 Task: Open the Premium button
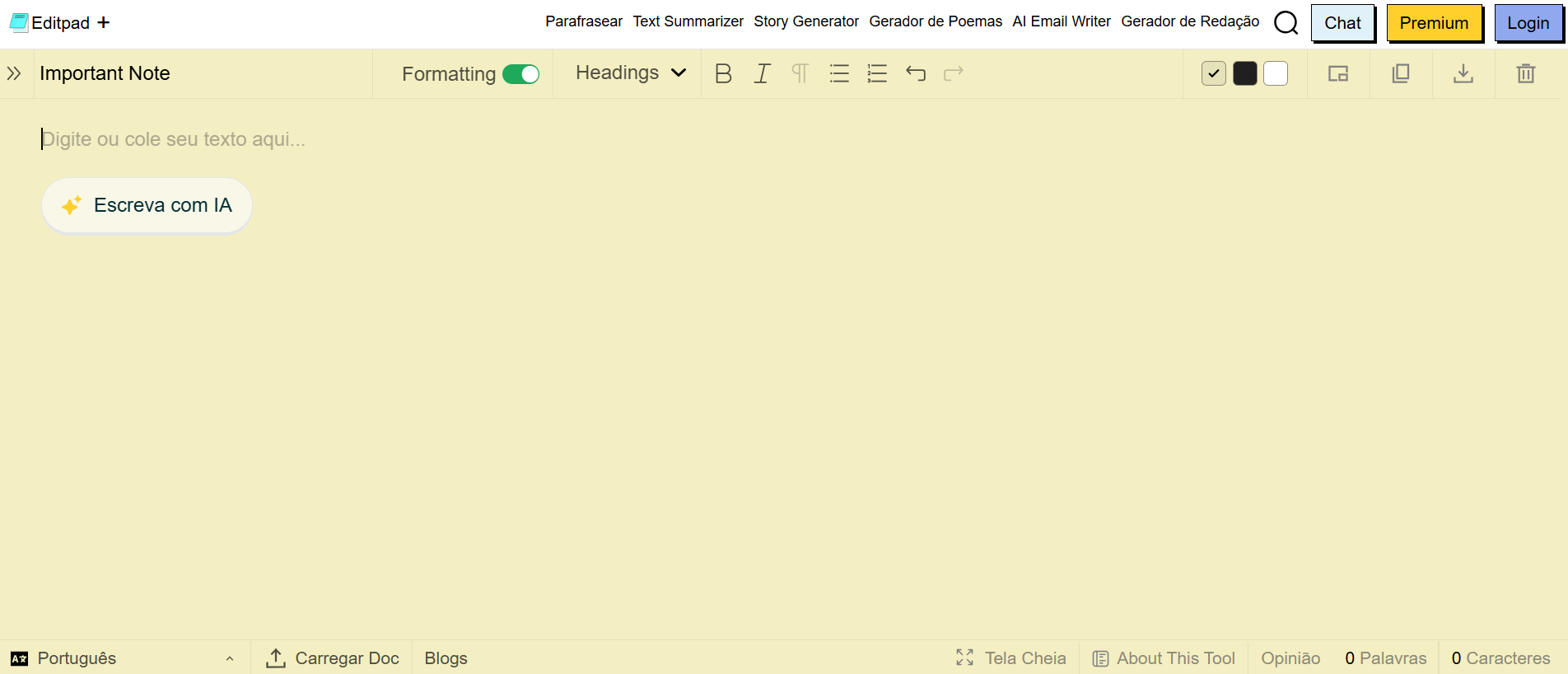[x=1434, y=23]
